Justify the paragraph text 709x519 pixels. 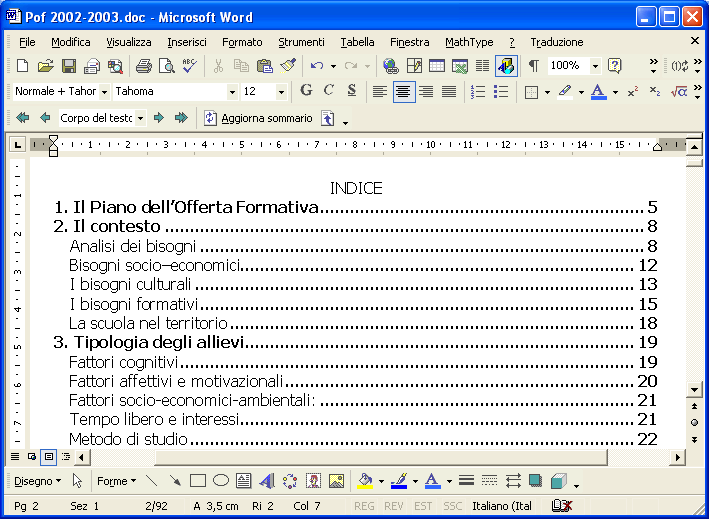pos(449,92)
